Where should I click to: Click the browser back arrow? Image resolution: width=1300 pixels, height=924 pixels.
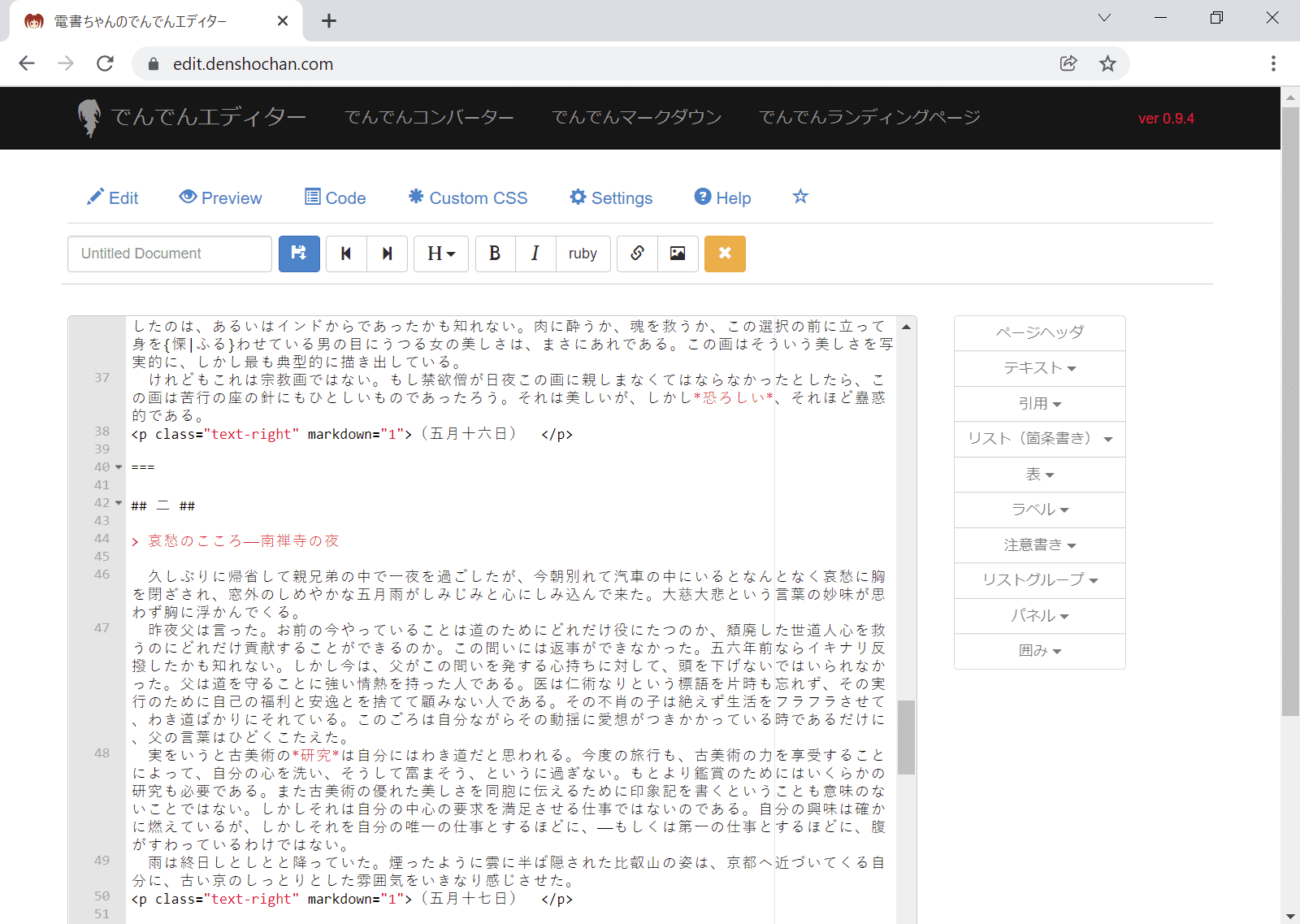point(27,63)
